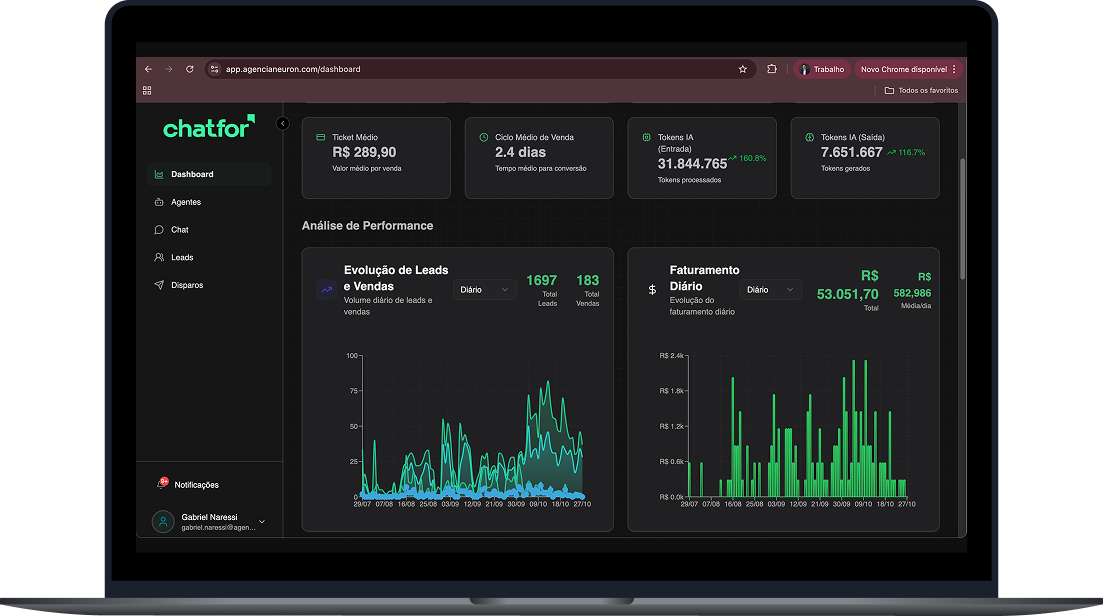Select the Disparos paper-plane icon
This screenshot has height=616, width=1103.
(x=158, y=285)
